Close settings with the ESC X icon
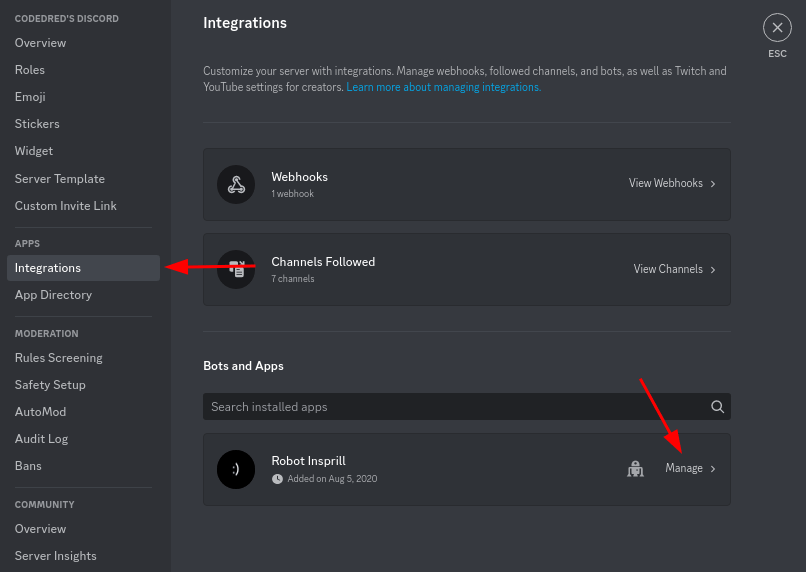Image resolution: width=806 pixels, height=572 pixels. point(777,28)
